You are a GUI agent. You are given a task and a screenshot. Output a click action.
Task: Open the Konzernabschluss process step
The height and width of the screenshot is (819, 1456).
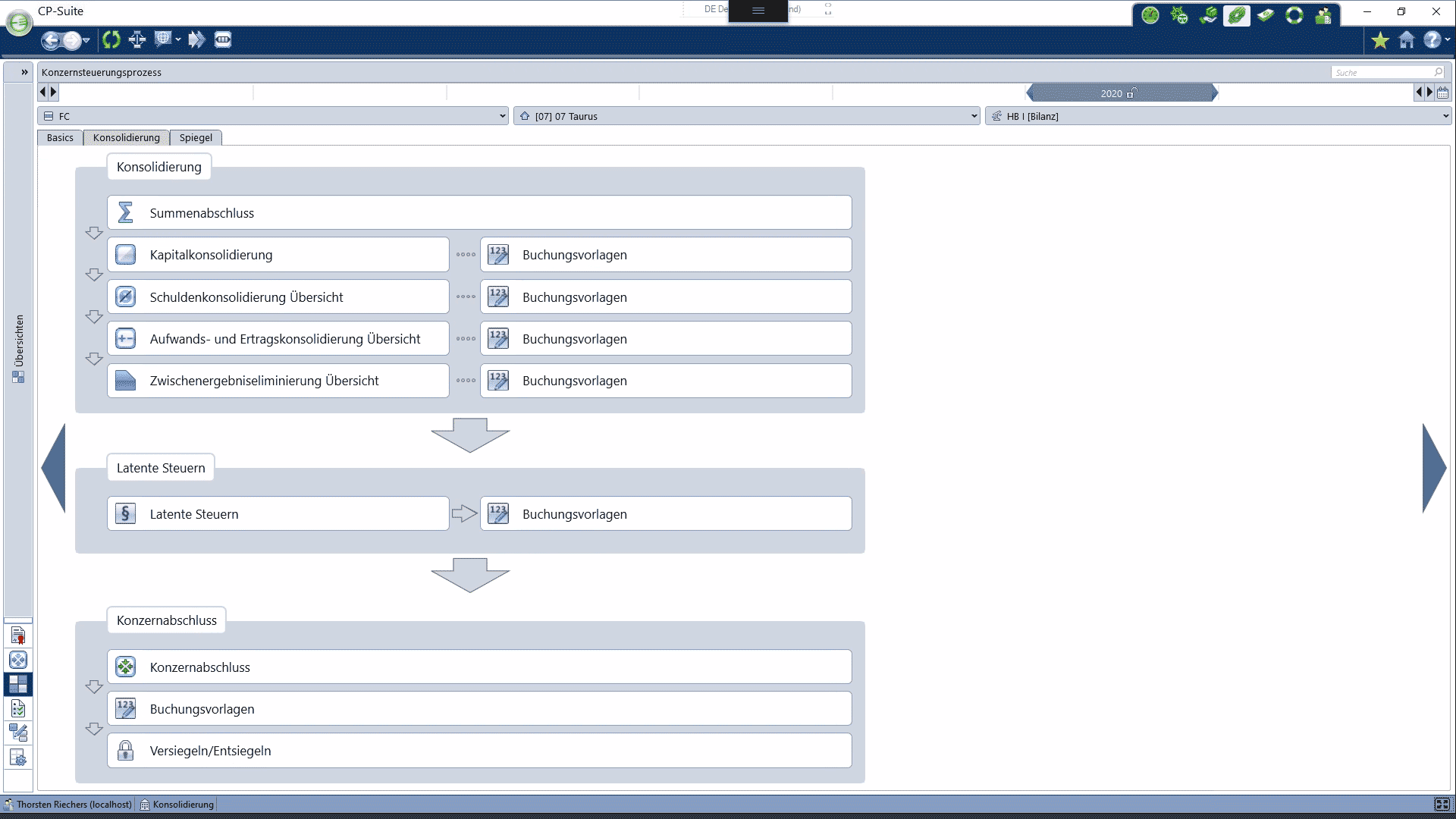(479, 667)
